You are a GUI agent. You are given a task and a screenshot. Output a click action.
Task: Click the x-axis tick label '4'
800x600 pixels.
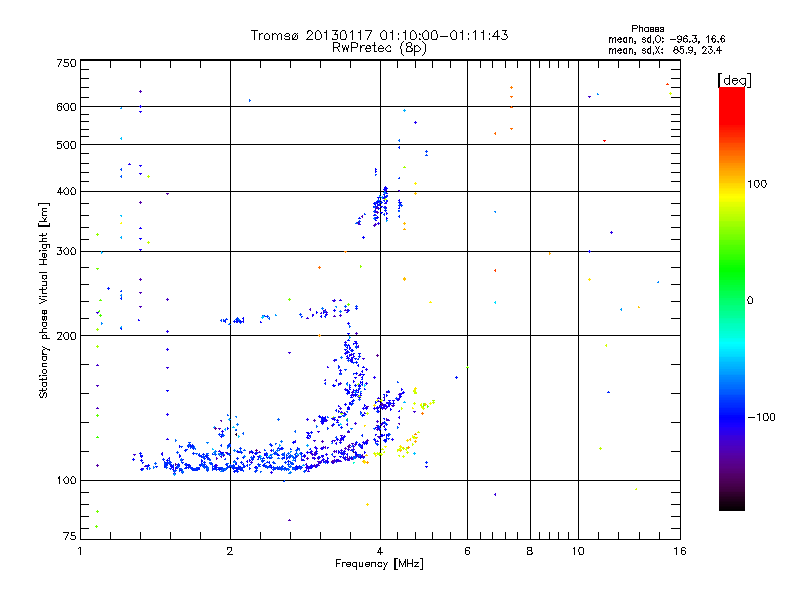point(380,551)
